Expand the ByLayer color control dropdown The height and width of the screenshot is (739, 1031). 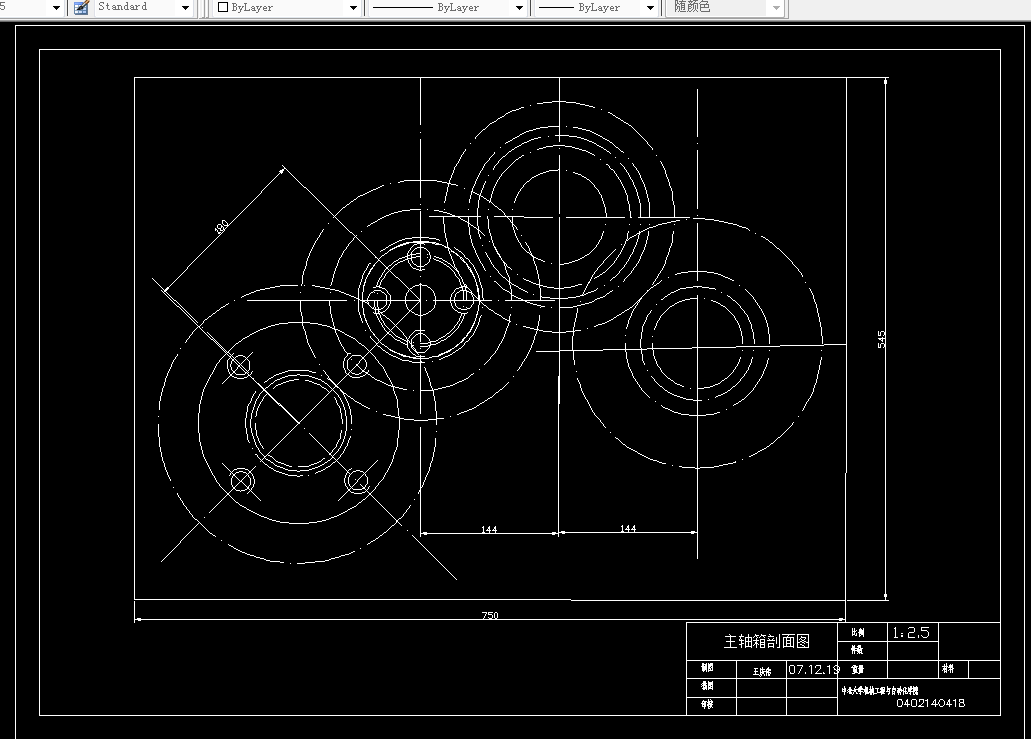click(x=353, y=8)
